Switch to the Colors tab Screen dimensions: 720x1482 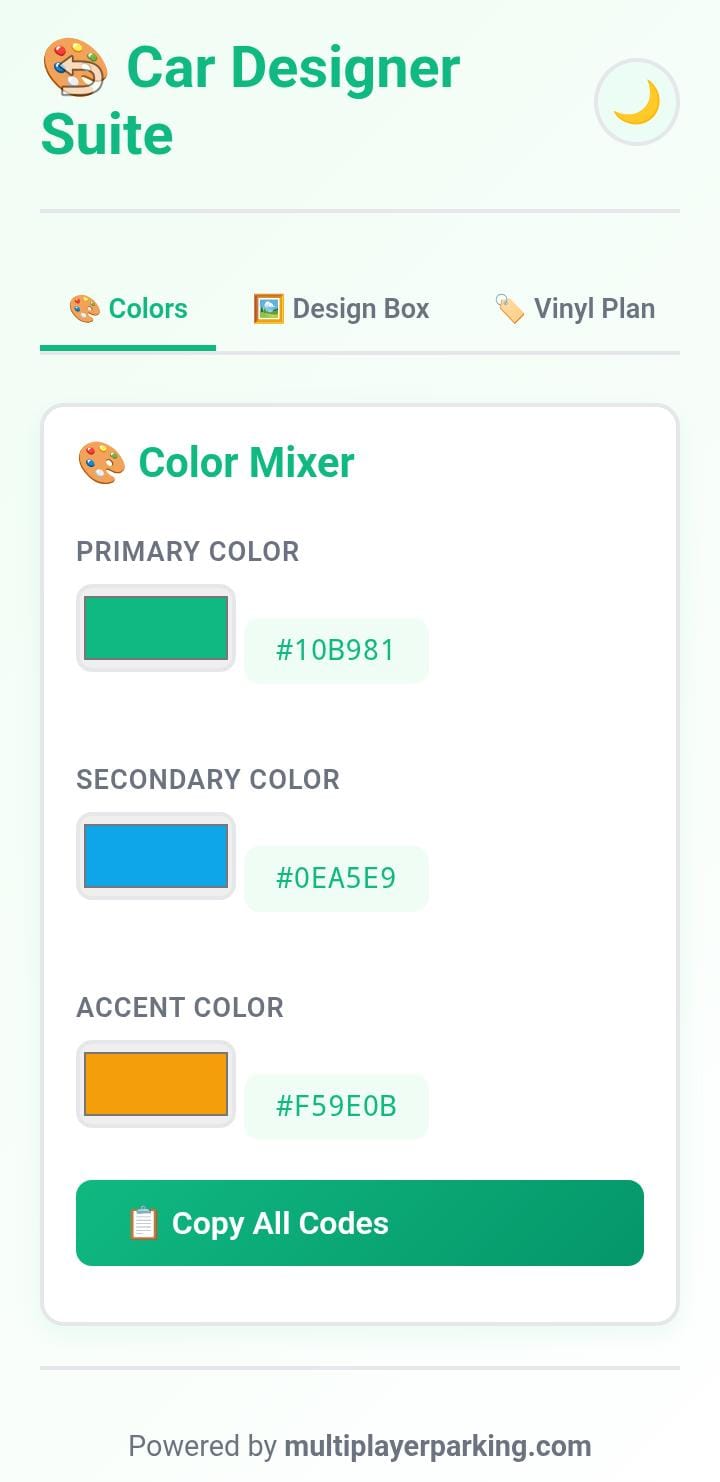tap(128, 309)
